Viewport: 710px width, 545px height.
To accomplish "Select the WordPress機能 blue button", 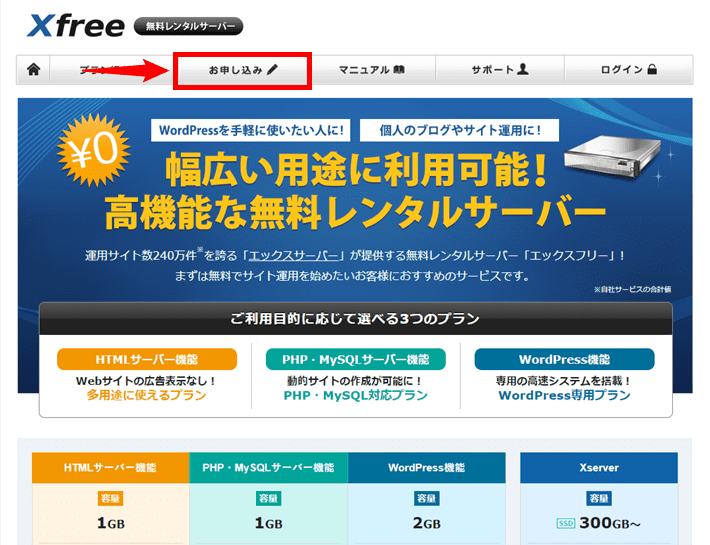I will click(x=564, y=359).
